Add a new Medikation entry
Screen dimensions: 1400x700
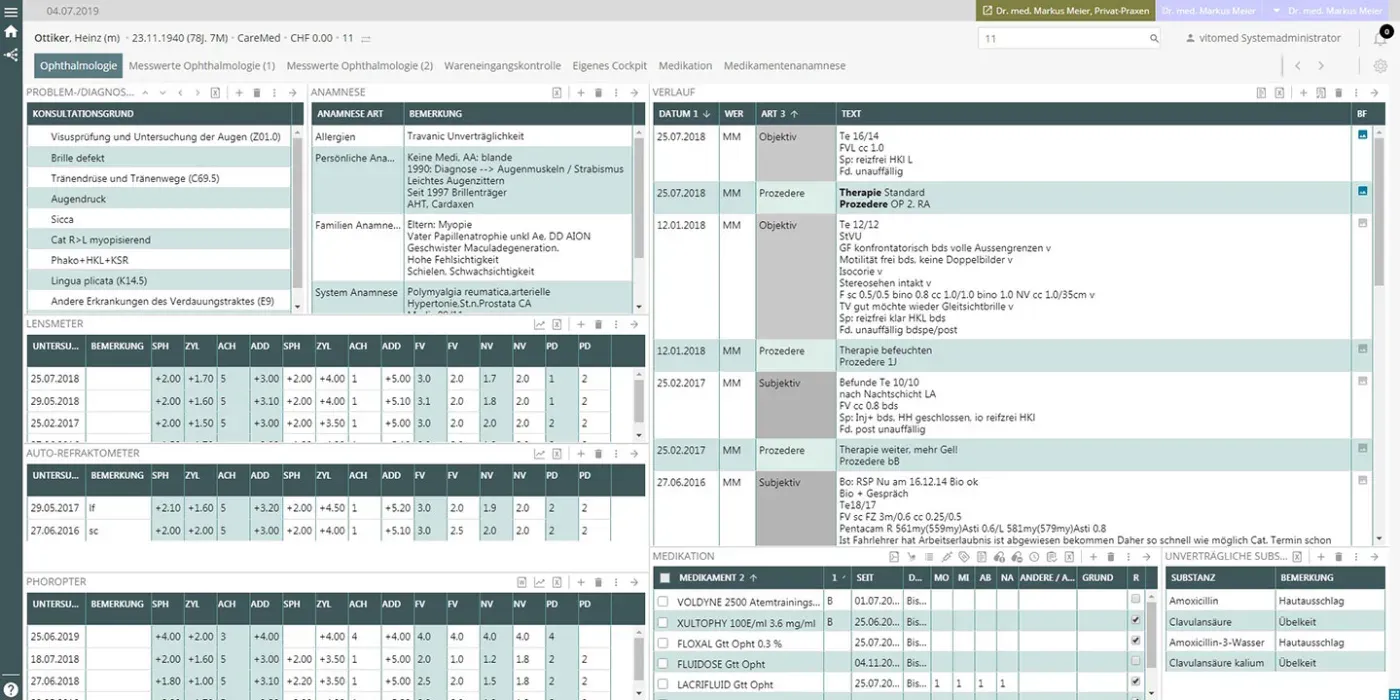point(1093,557)
